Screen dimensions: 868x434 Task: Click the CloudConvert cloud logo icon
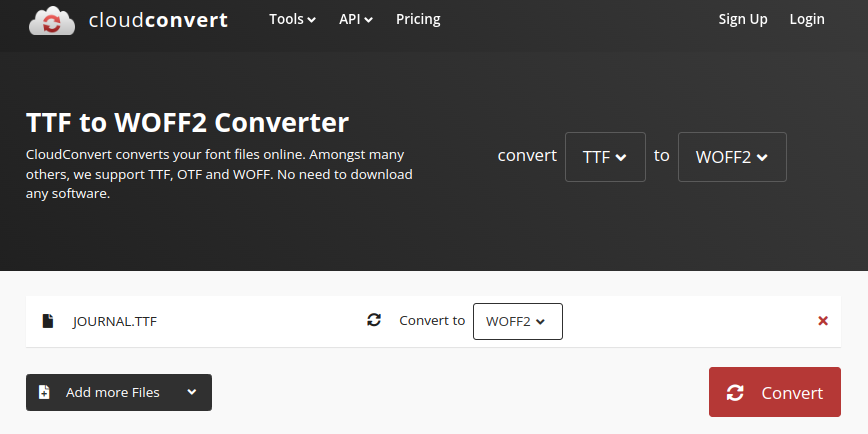50,20
